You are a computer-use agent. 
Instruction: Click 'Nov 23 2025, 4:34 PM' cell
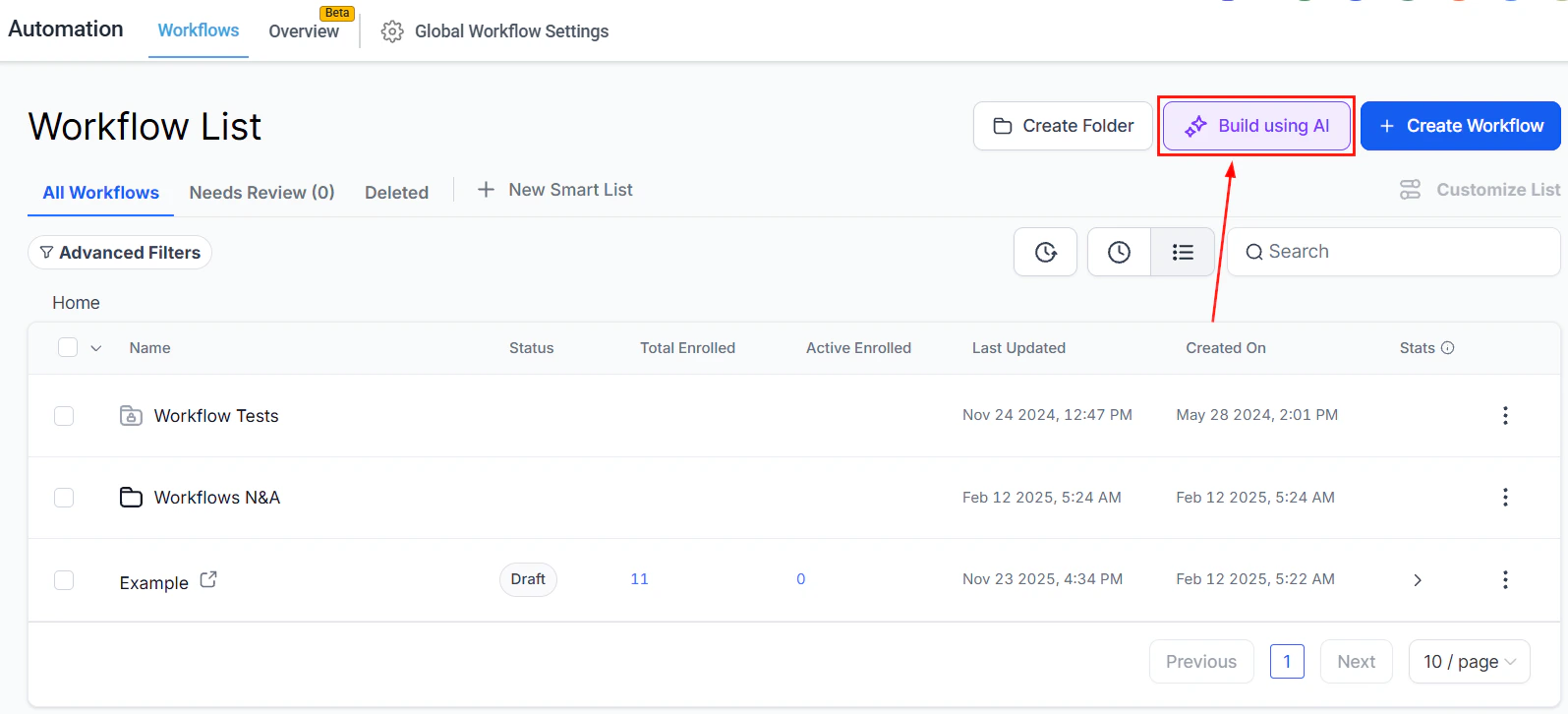click(1042, 579)
